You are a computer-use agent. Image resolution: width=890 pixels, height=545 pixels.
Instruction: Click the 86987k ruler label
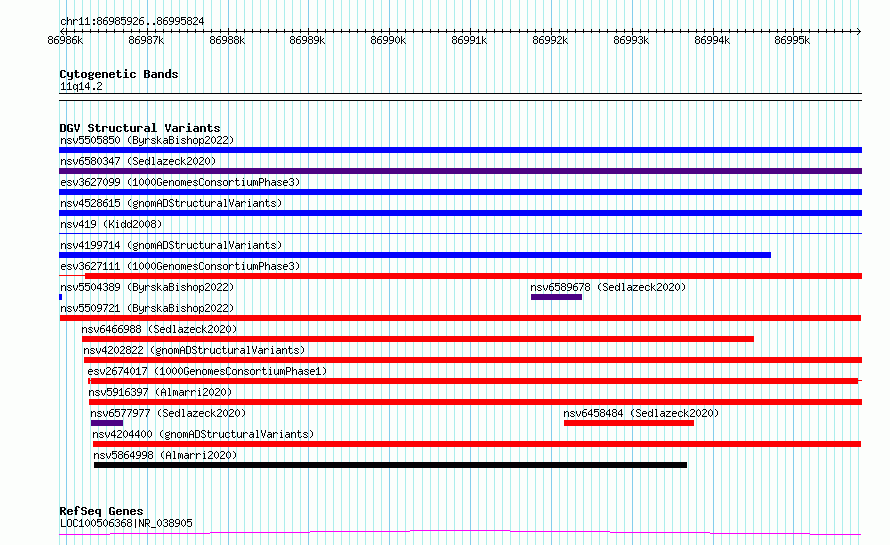pyautogui.click(x=146, y=40)
